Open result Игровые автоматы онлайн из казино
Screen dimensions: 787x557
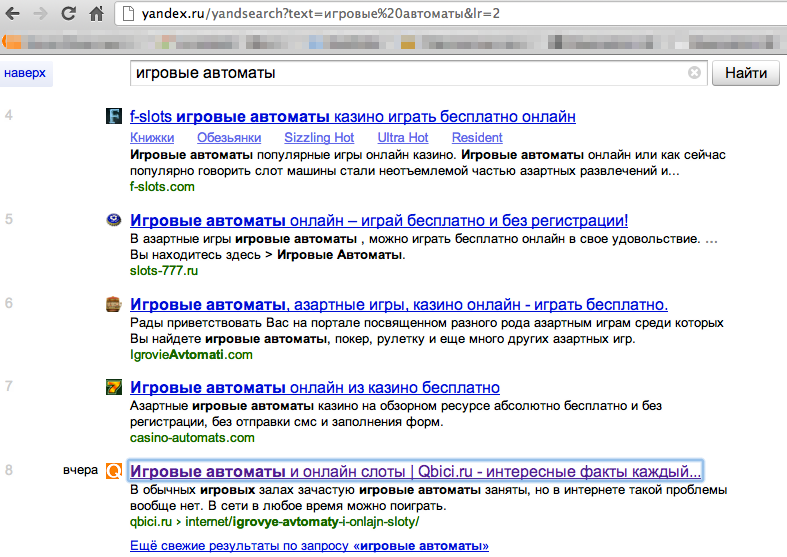point(315,387)
